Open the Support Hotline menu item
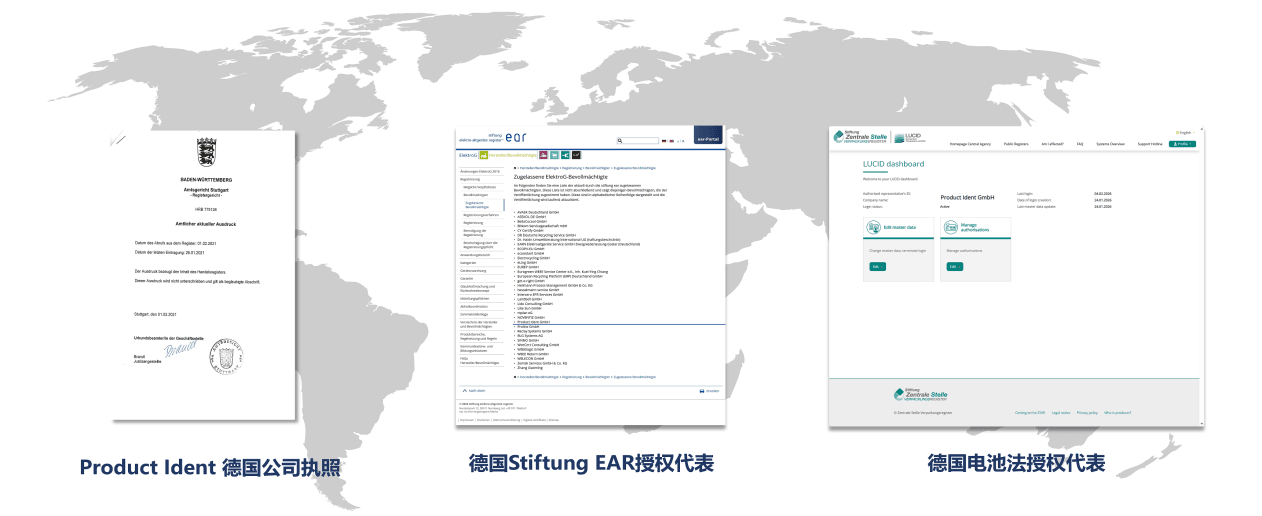Image resolution: width=1262 pixels, height=516 pixels. point(1150,144)
